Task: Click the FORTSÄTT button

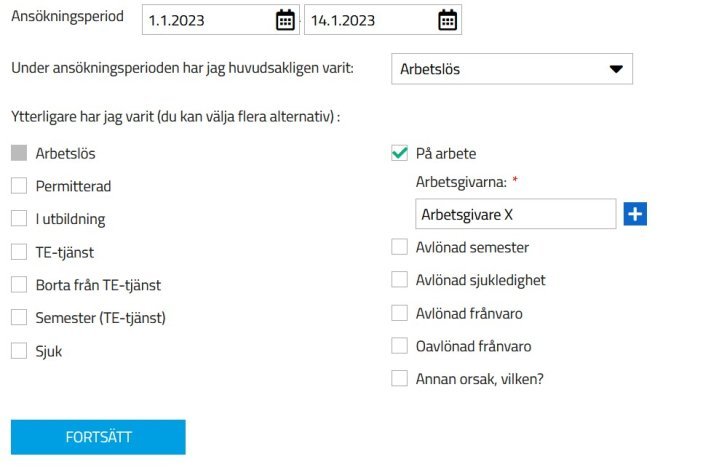Action: coord(98,437)
